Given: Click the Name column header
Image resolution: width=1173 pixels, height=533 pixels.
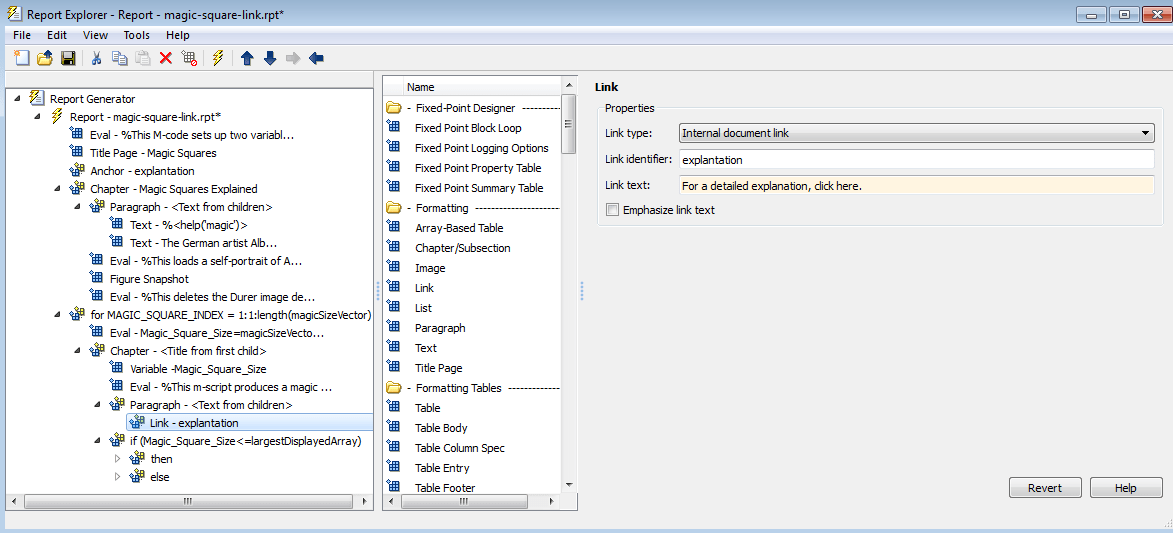Looking at the screenshot, I should (483, 87).
